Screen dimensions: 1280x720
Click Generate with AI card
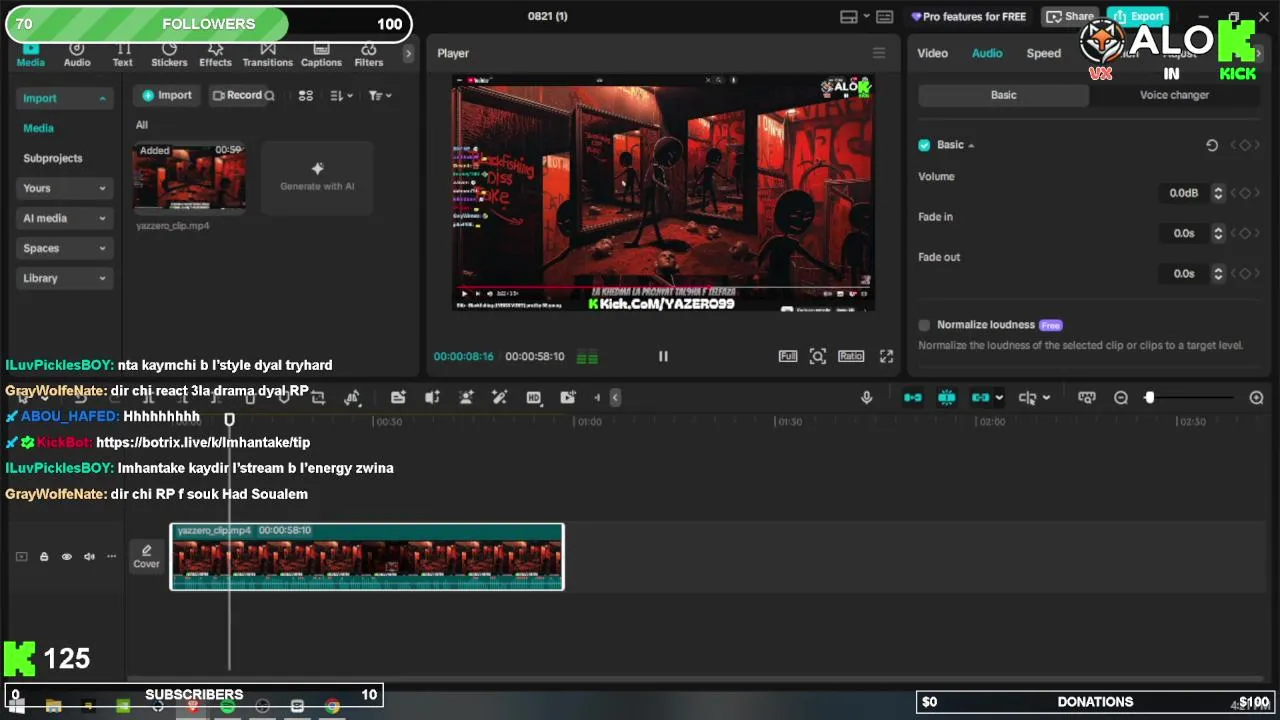coord(317,177)
